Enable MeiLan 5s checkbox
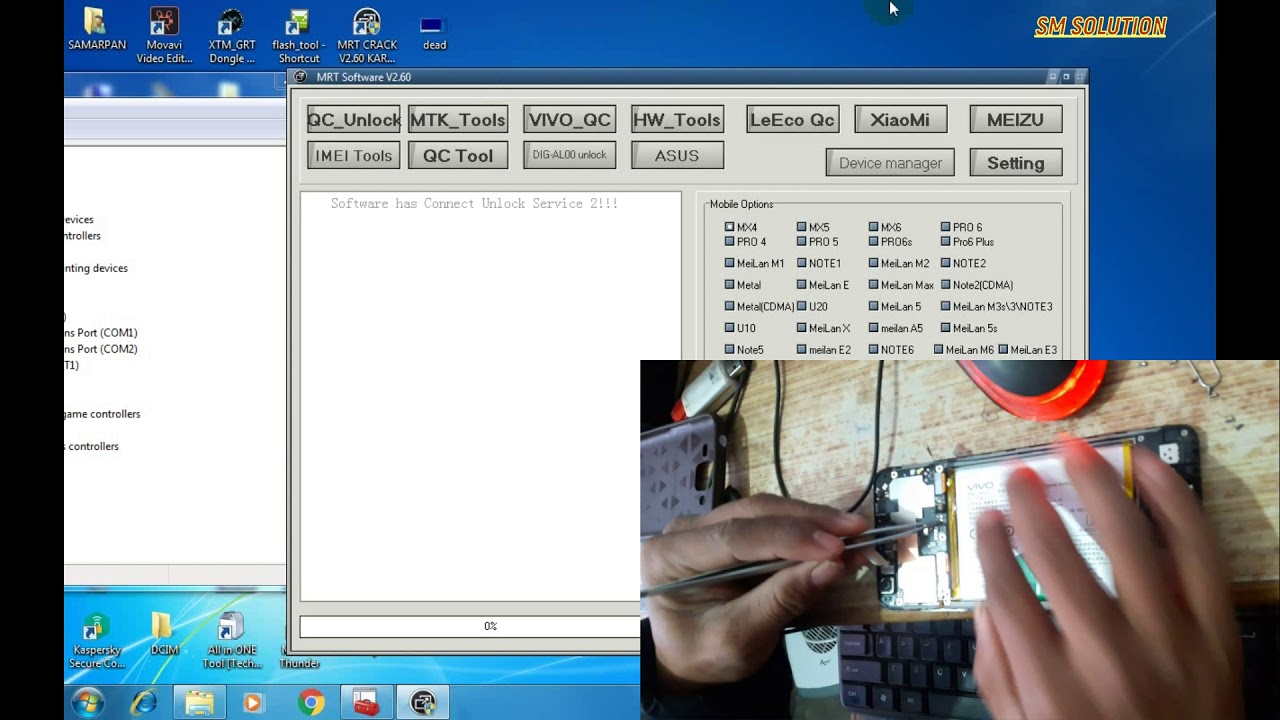1280x720 pixels. coord(945,328)
